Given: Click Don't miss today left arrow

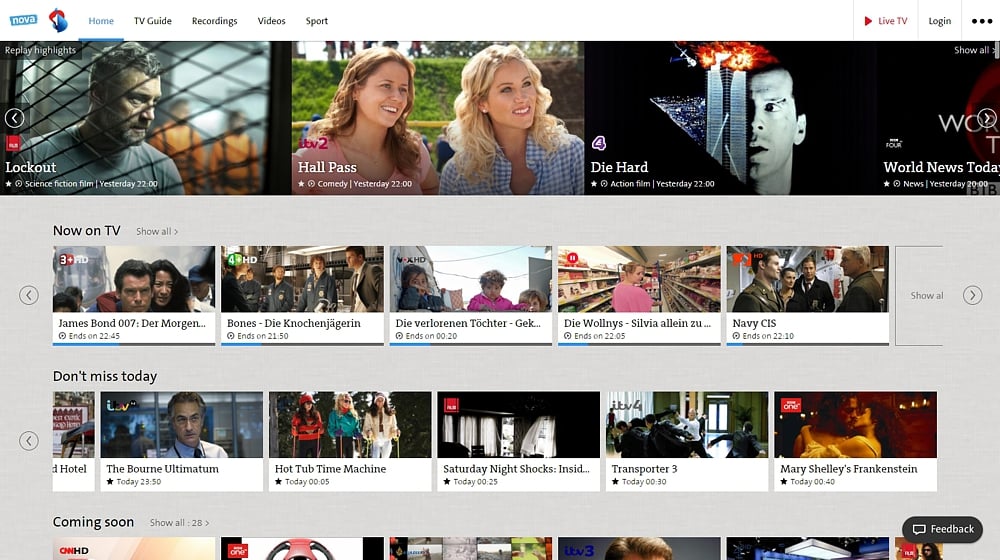Looking at the screenshot, I should pyautogui.click(x=29, y=441).
